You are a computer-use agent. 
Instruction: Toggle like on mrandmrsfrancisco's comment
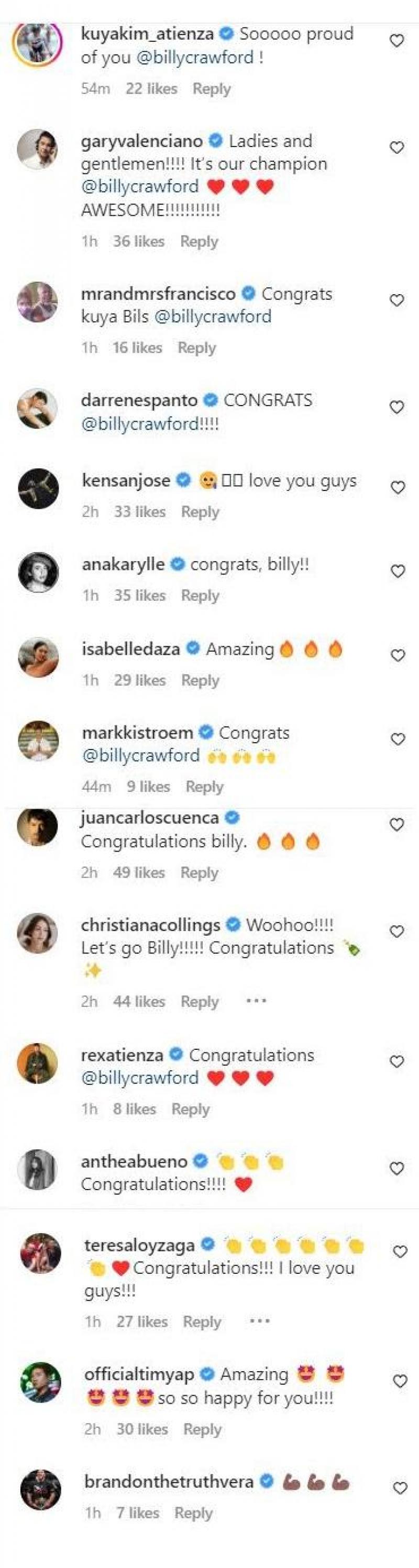396,301
